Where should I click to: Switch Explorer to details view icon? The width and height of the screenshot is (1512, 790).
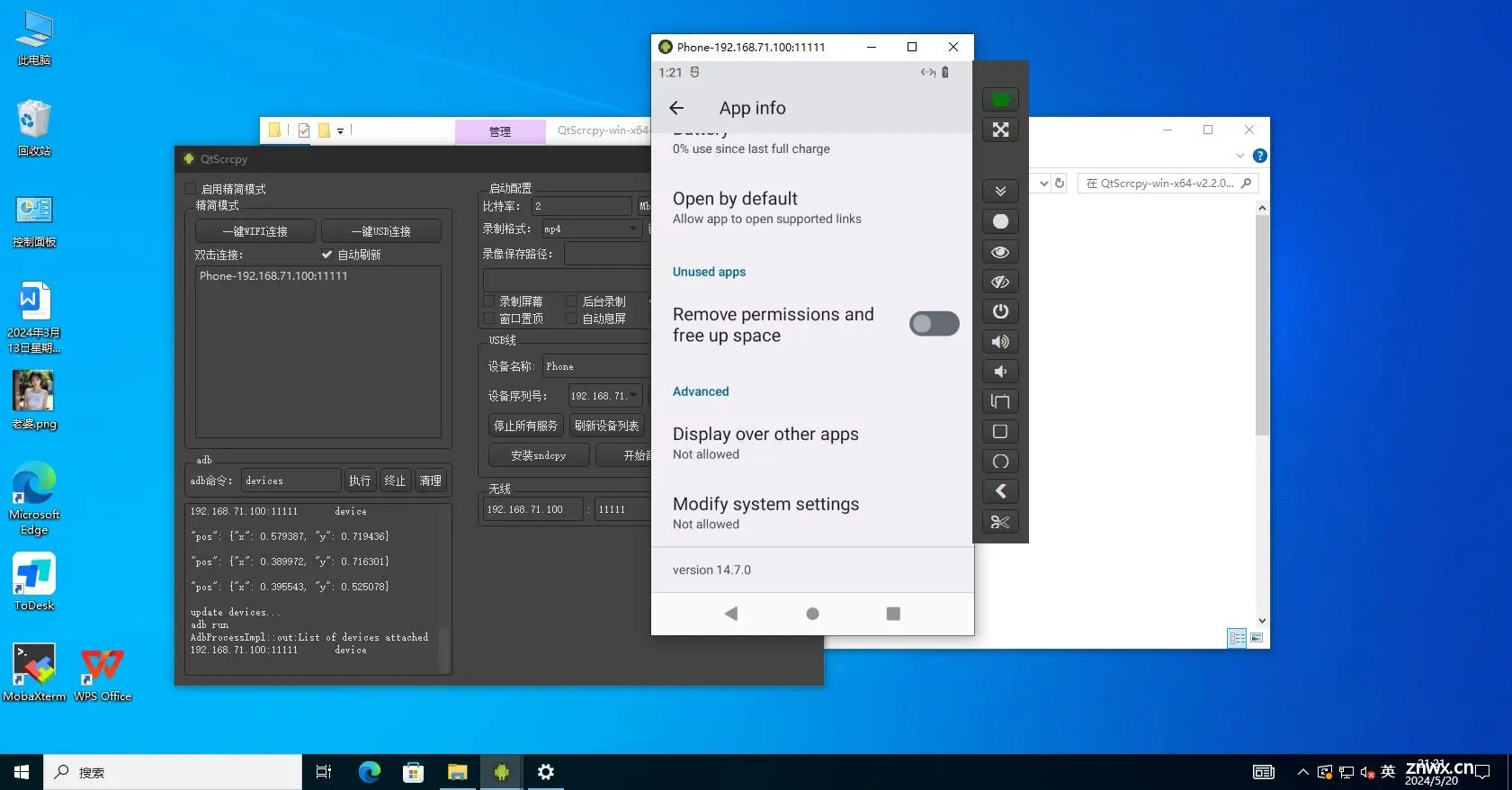[1237, 638]
